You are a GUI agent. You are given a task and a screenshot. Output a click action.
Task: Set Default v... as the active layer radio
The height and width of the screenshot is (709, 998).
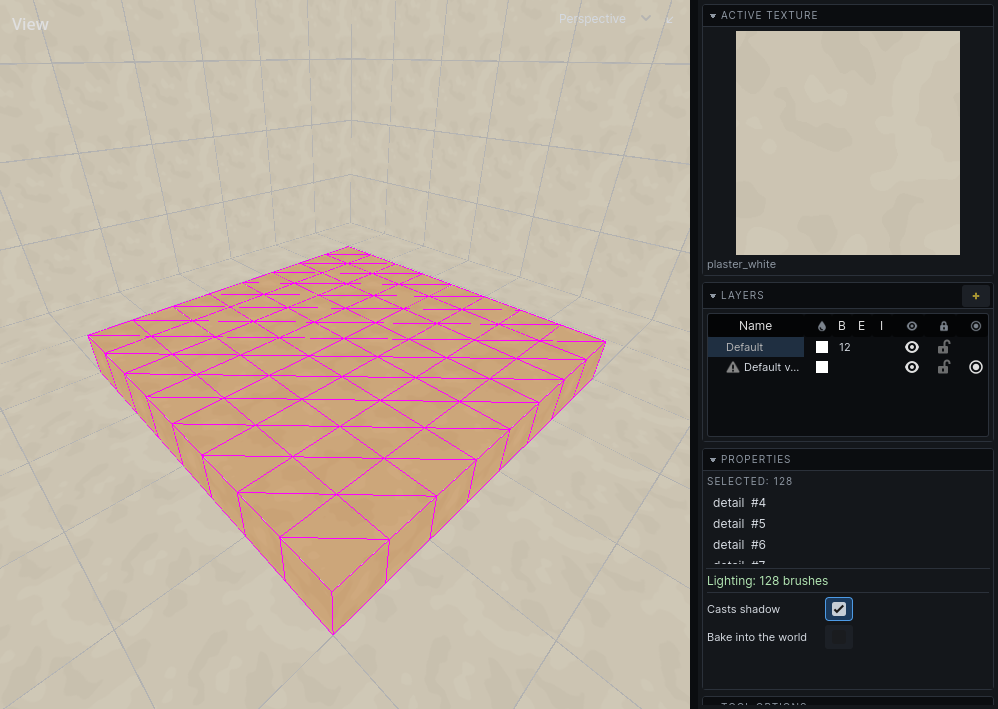(x=976, y=367)
